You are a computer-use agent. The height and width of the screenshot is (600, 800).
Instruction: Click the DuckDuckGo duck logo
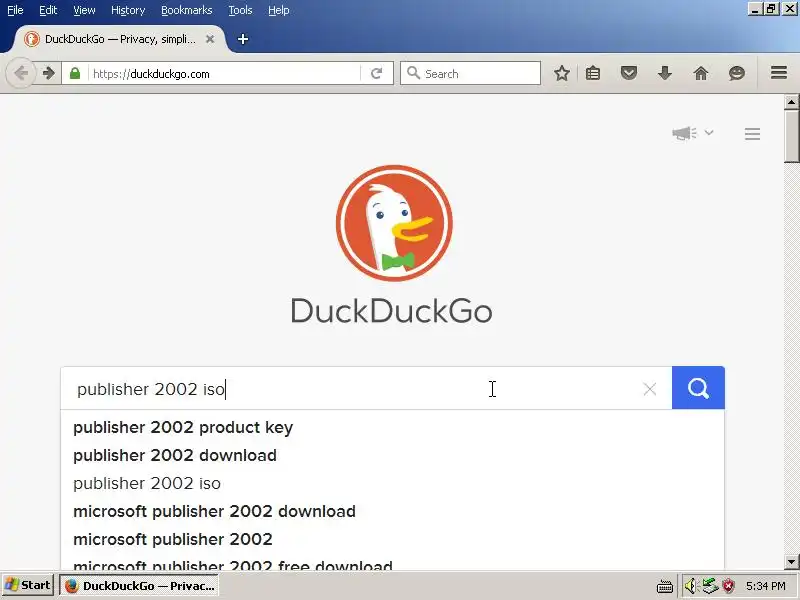click(x=394, y=223)
